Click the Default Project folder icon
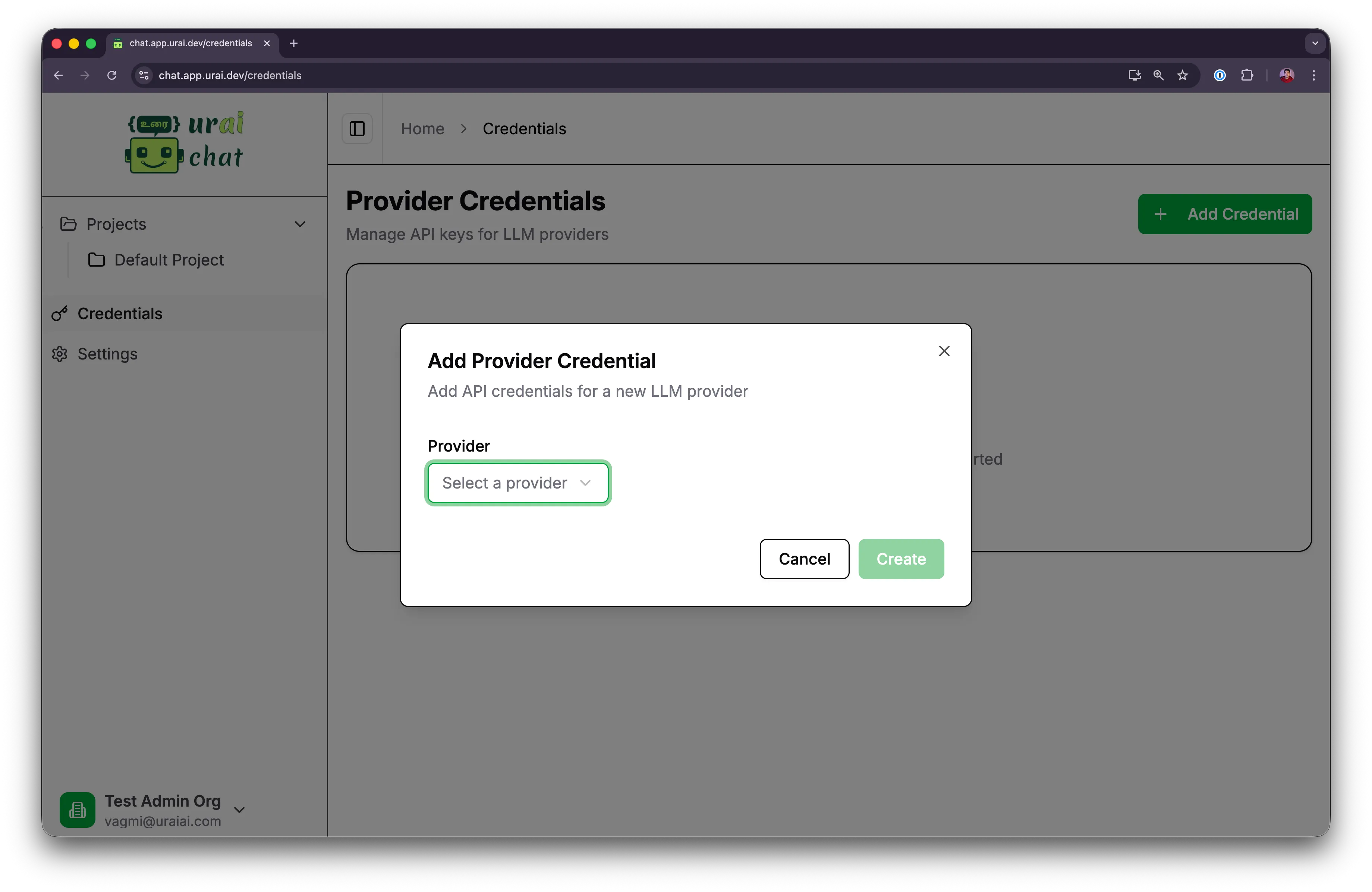 tap(96, 260)
